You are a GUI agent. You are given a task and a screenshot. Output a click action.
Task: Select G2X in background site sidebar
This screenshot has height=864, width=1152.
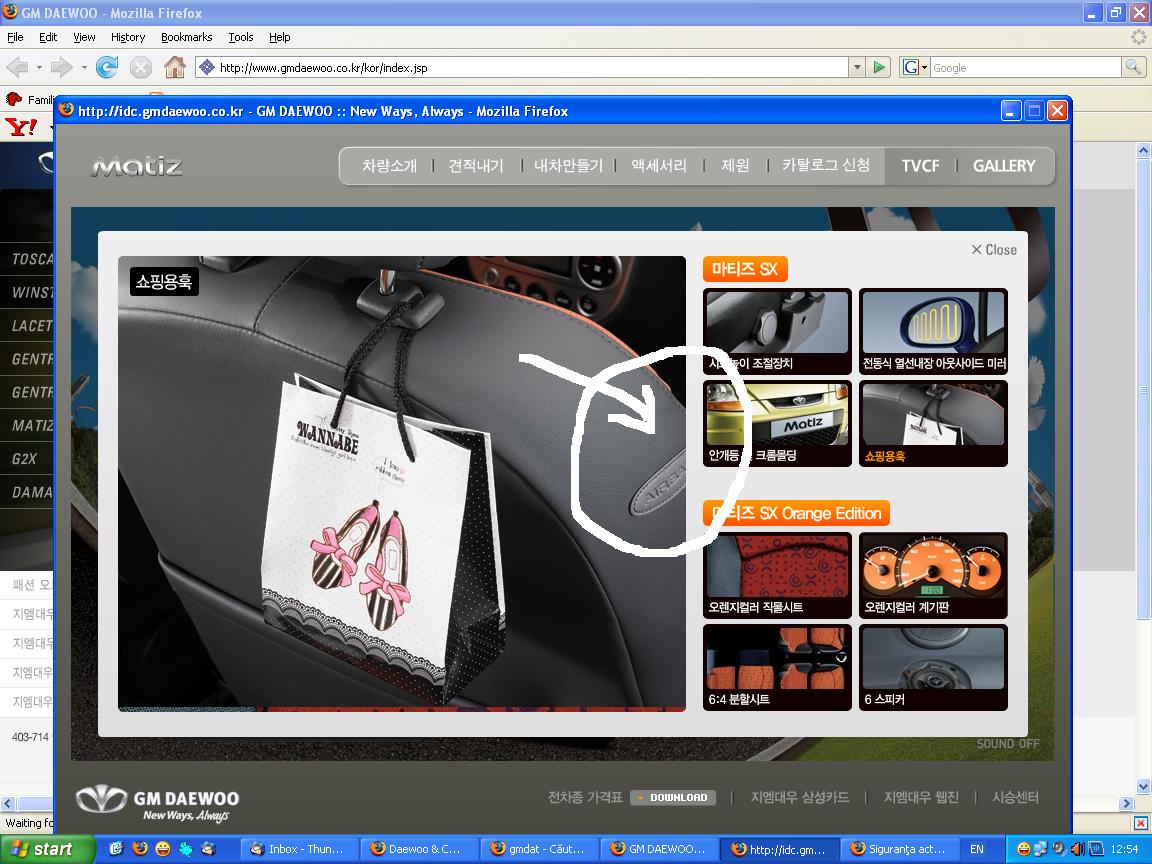[24, 458]
